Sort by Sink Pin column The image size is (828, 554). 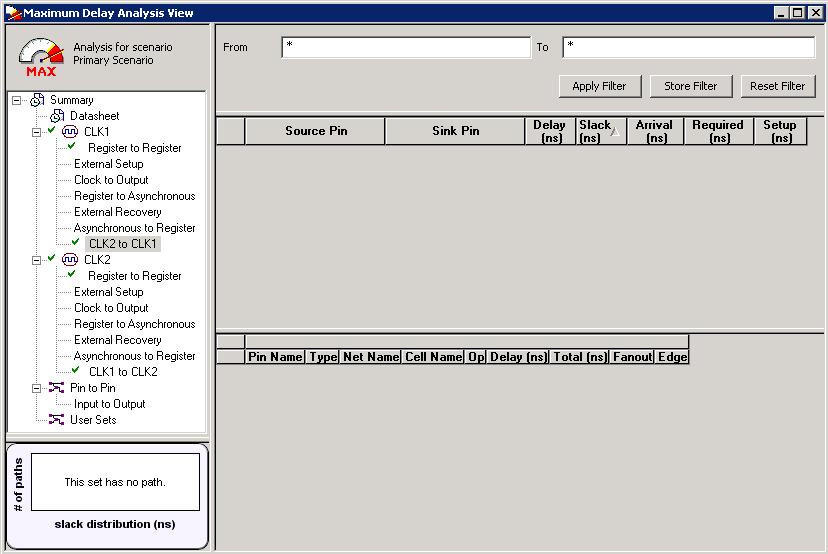(455, 131)
